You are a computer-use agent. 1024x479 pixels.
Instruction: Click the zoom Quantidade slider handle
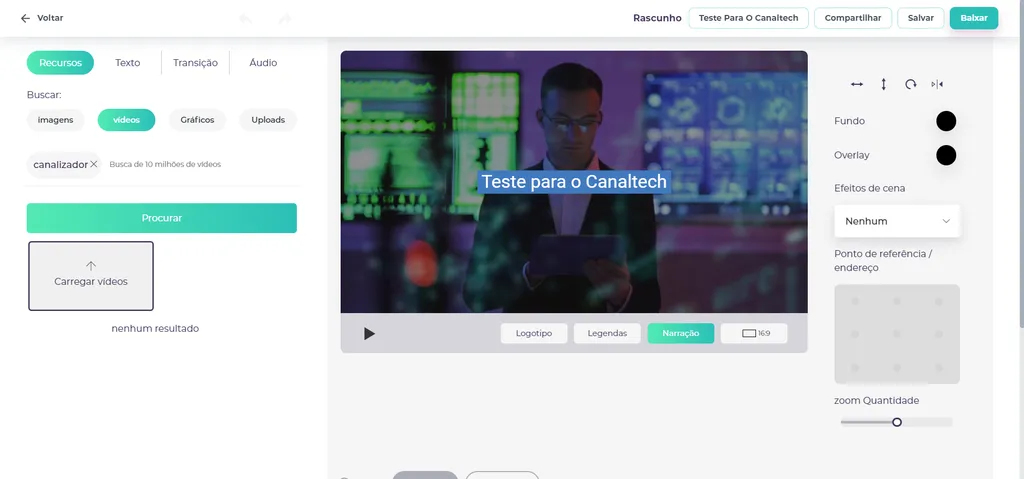[897, 422]
